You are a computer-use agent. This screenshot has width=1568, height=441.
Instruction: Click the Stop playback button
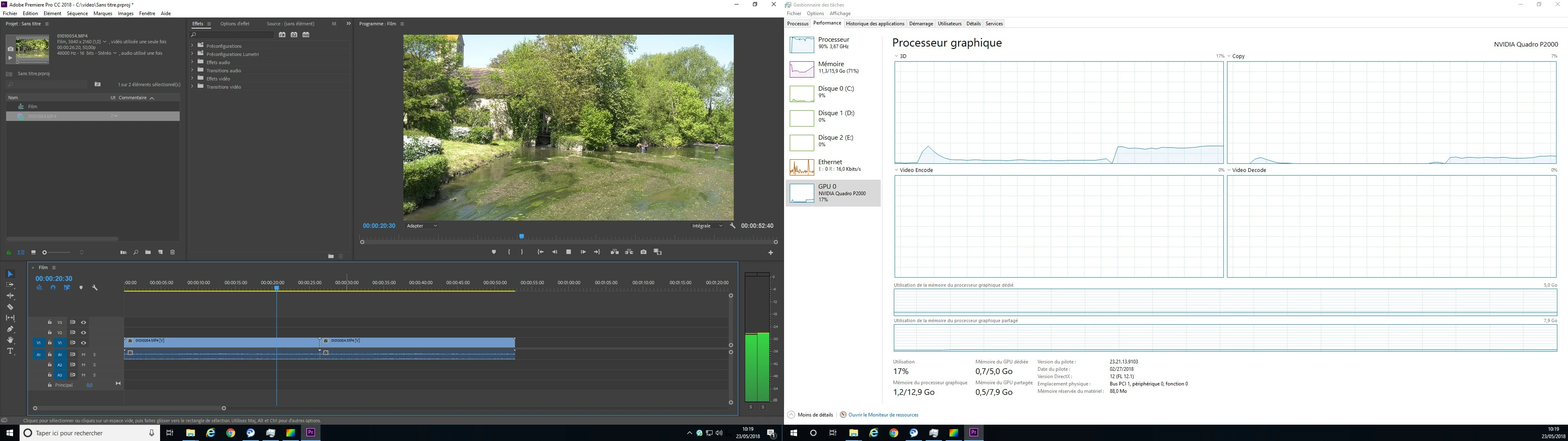[x=568, y=252]
